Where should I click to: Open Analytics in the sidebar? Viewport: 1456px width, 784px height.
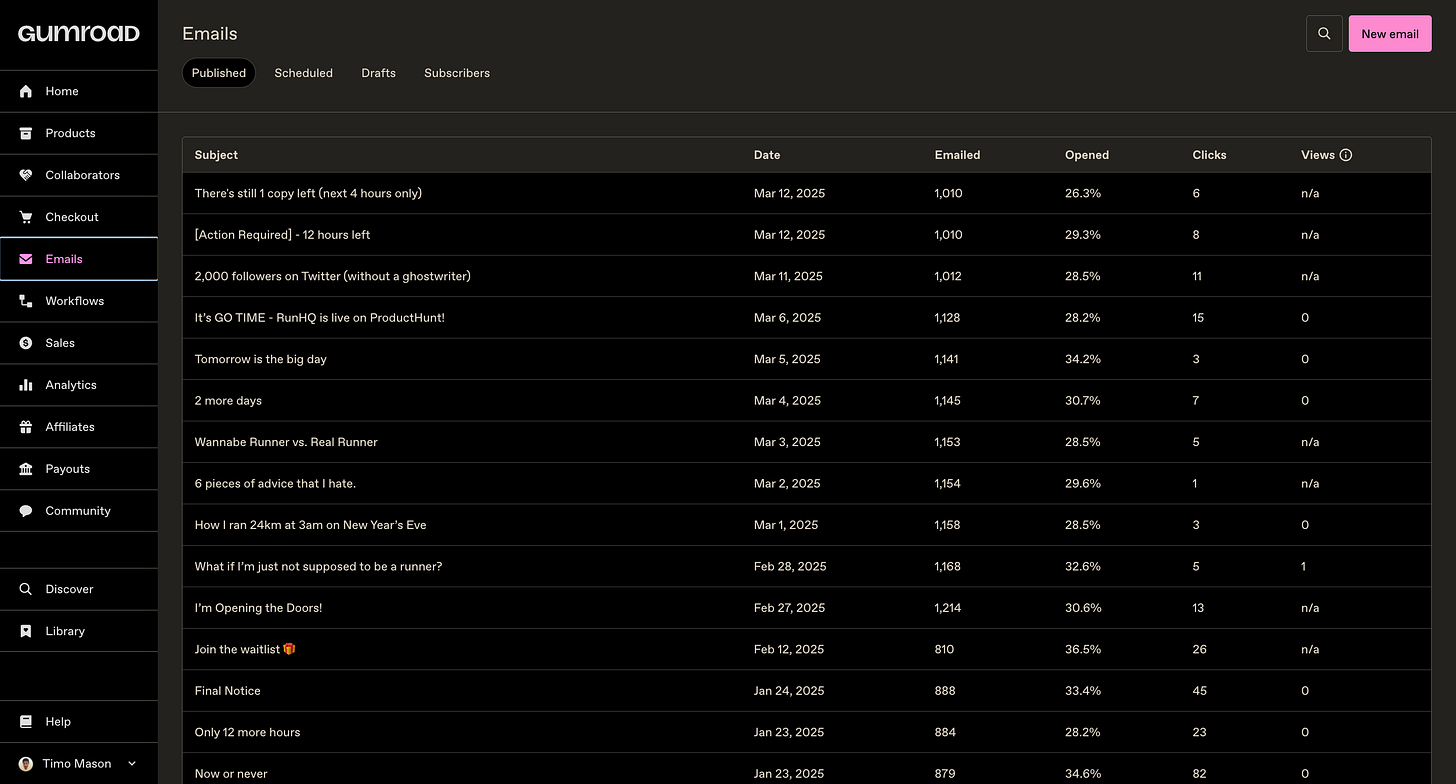point(78,385)
